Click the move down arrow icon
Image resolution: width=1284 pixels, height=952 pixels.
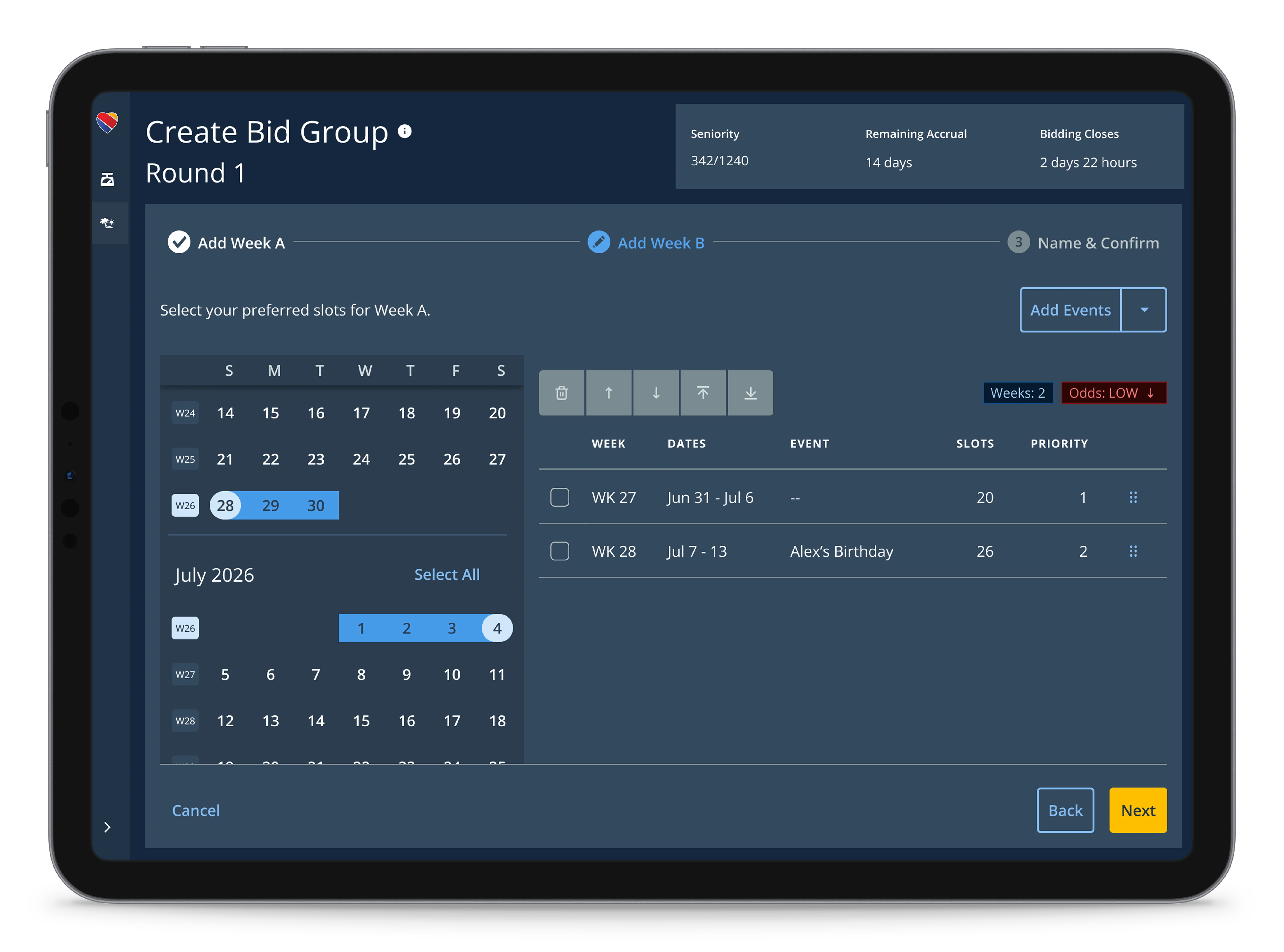pos(656,393)
